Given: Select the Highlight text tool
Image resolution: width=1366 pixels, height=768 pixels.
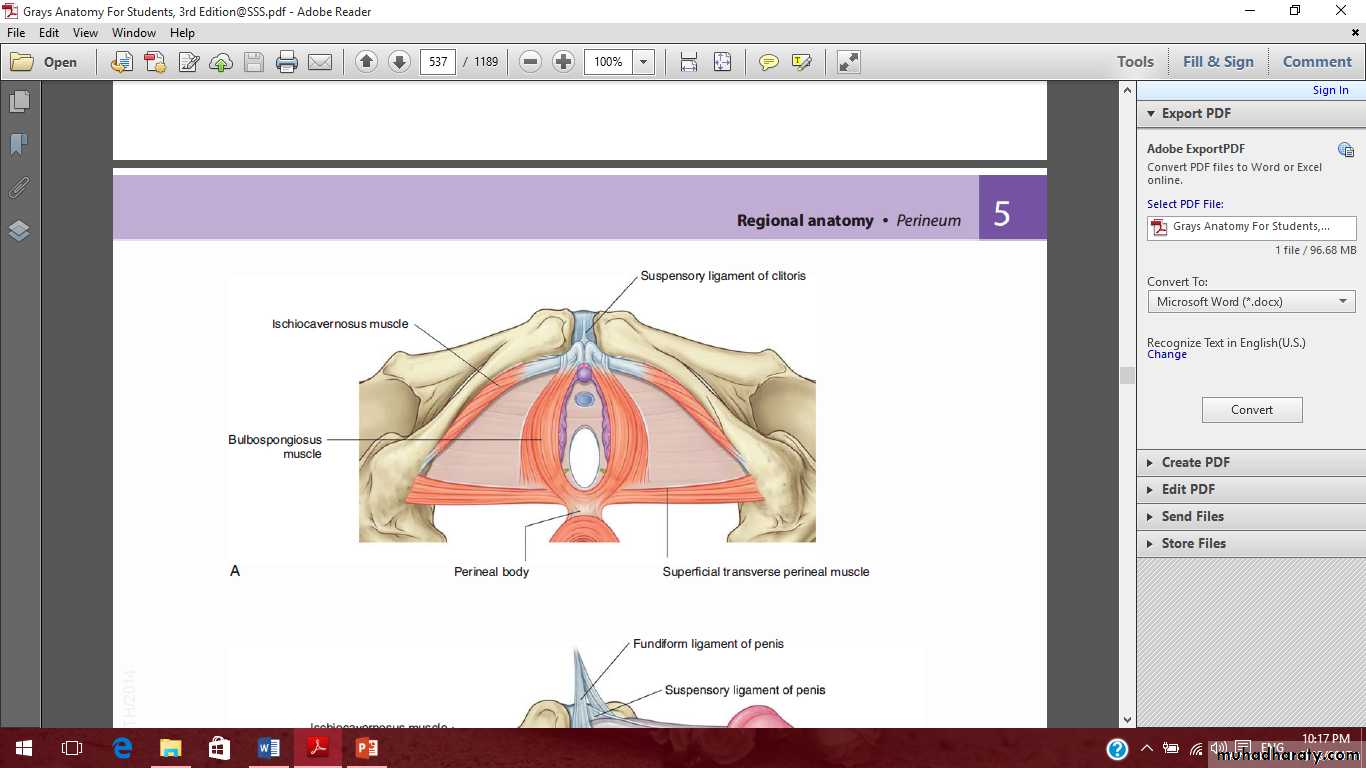Looking at the screenshot, I should pyautogui.click(x=801, y=62).
